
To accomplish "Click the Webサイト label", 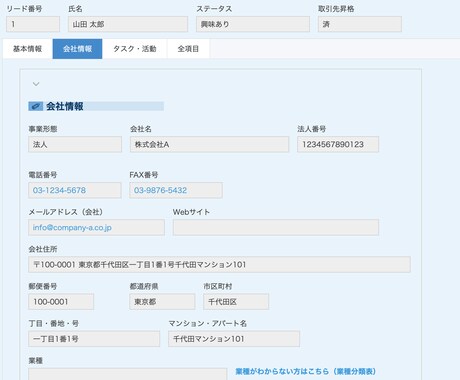I will (191, 212).
